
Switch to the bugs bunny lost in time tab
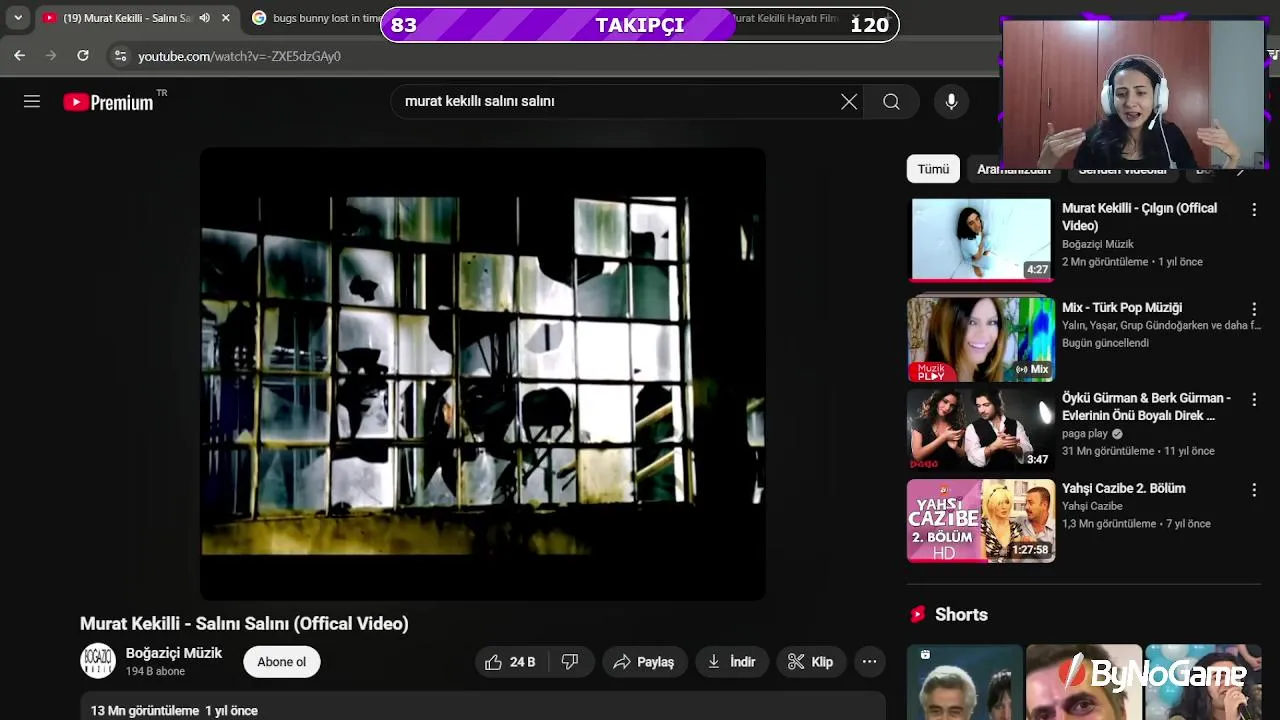pos(318,18)
